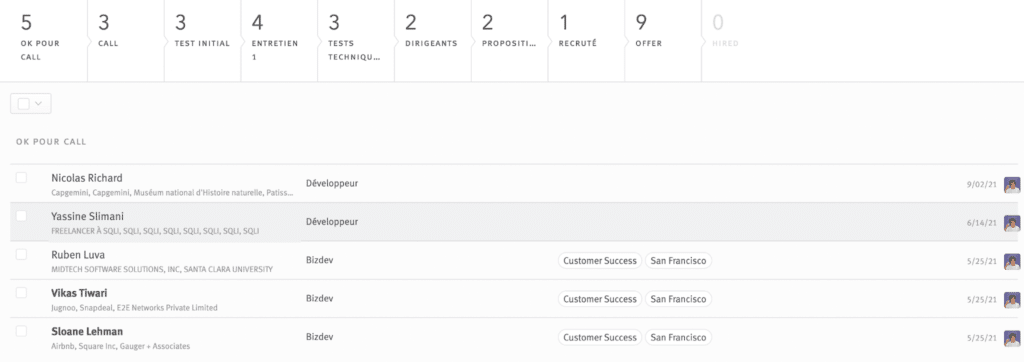1024x362 pixels.
Task: Check the box for Sloane Lehman
Action: (x=22, y=331)
